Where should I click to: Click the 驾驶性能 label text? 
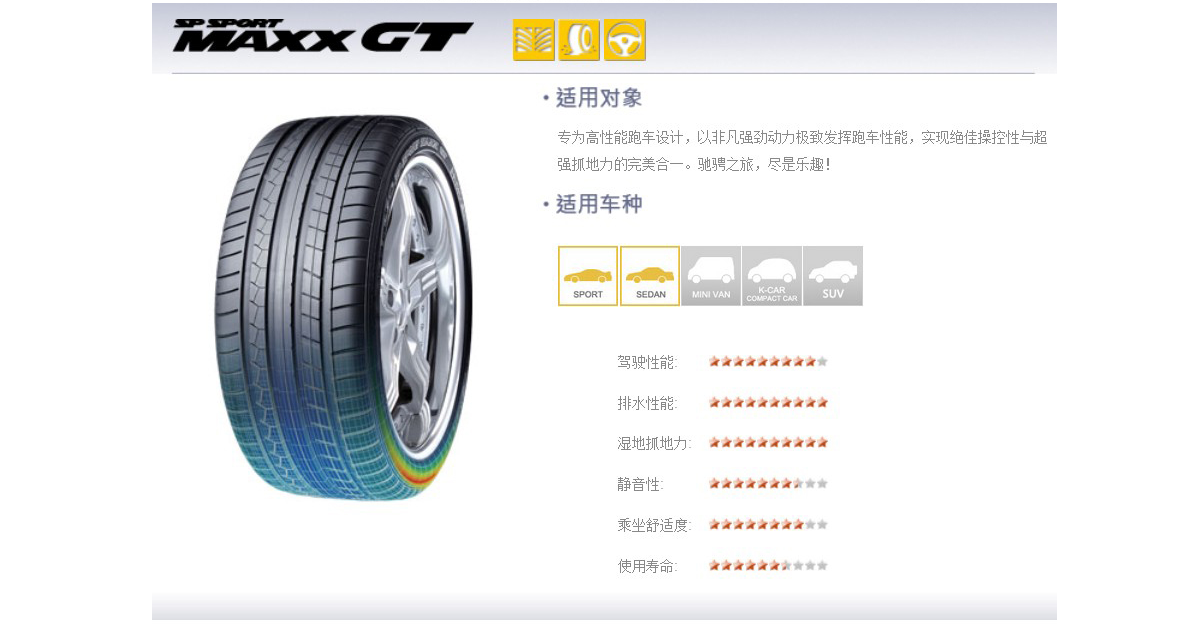(x=647, y=363)
